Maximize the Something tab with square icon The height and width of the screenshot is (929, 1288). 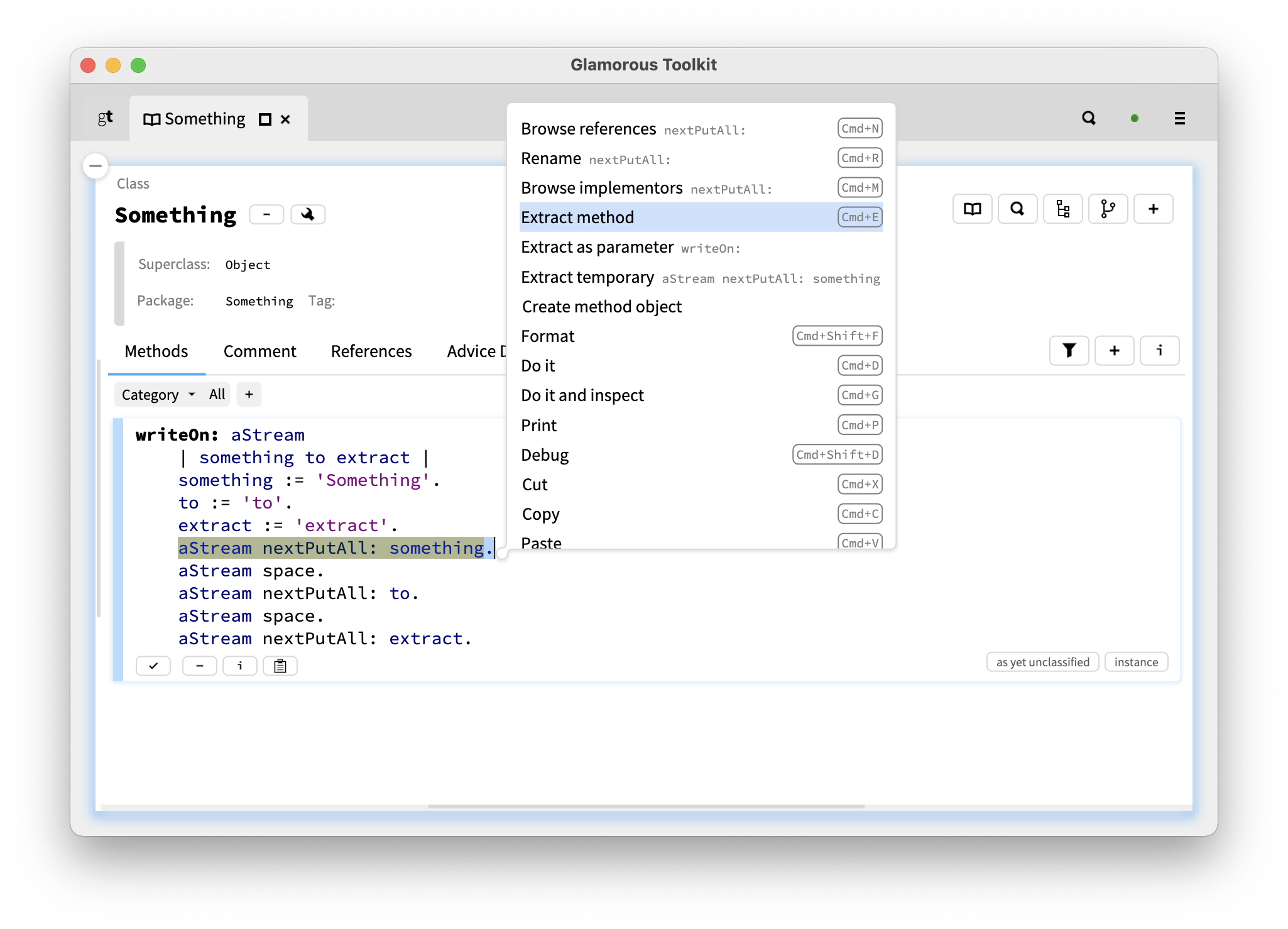[265, 119]
